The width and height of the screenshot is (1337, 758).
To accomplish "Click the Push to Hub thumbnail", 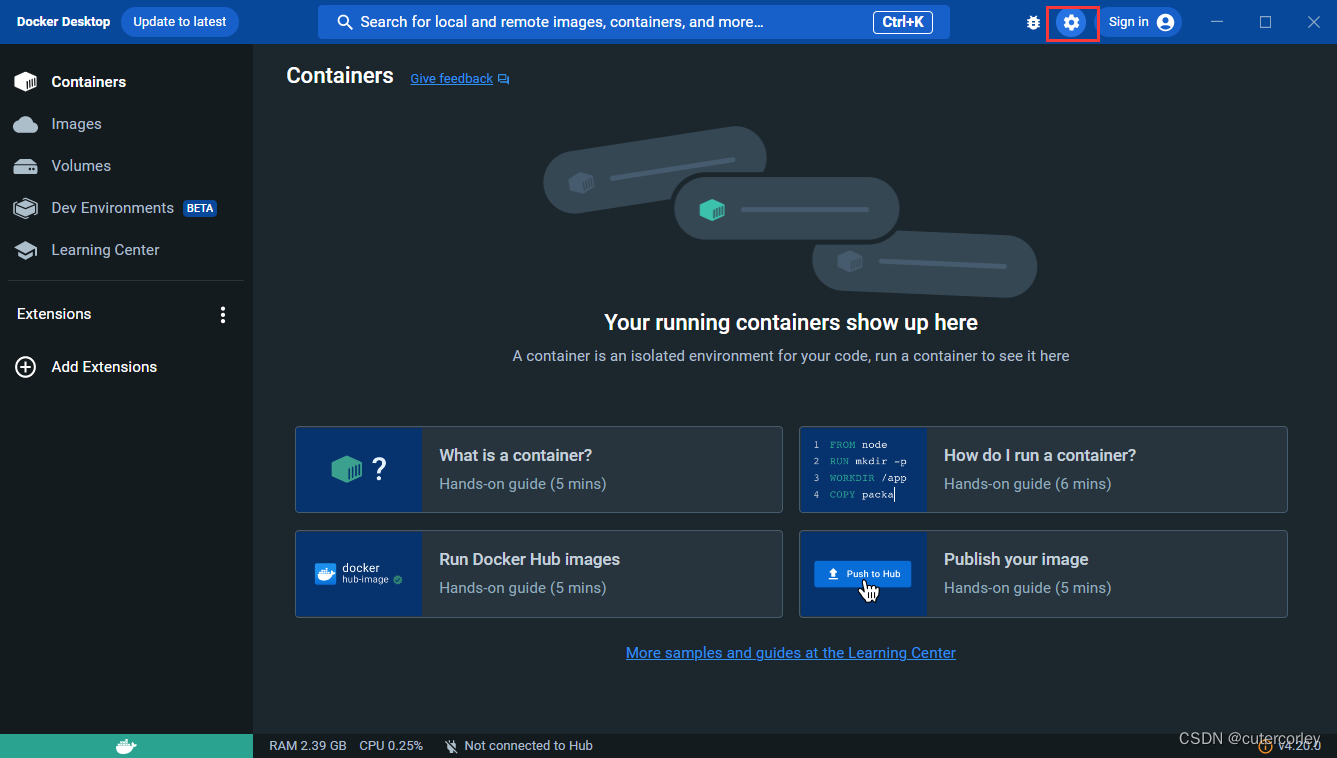I will click(863, 574).
